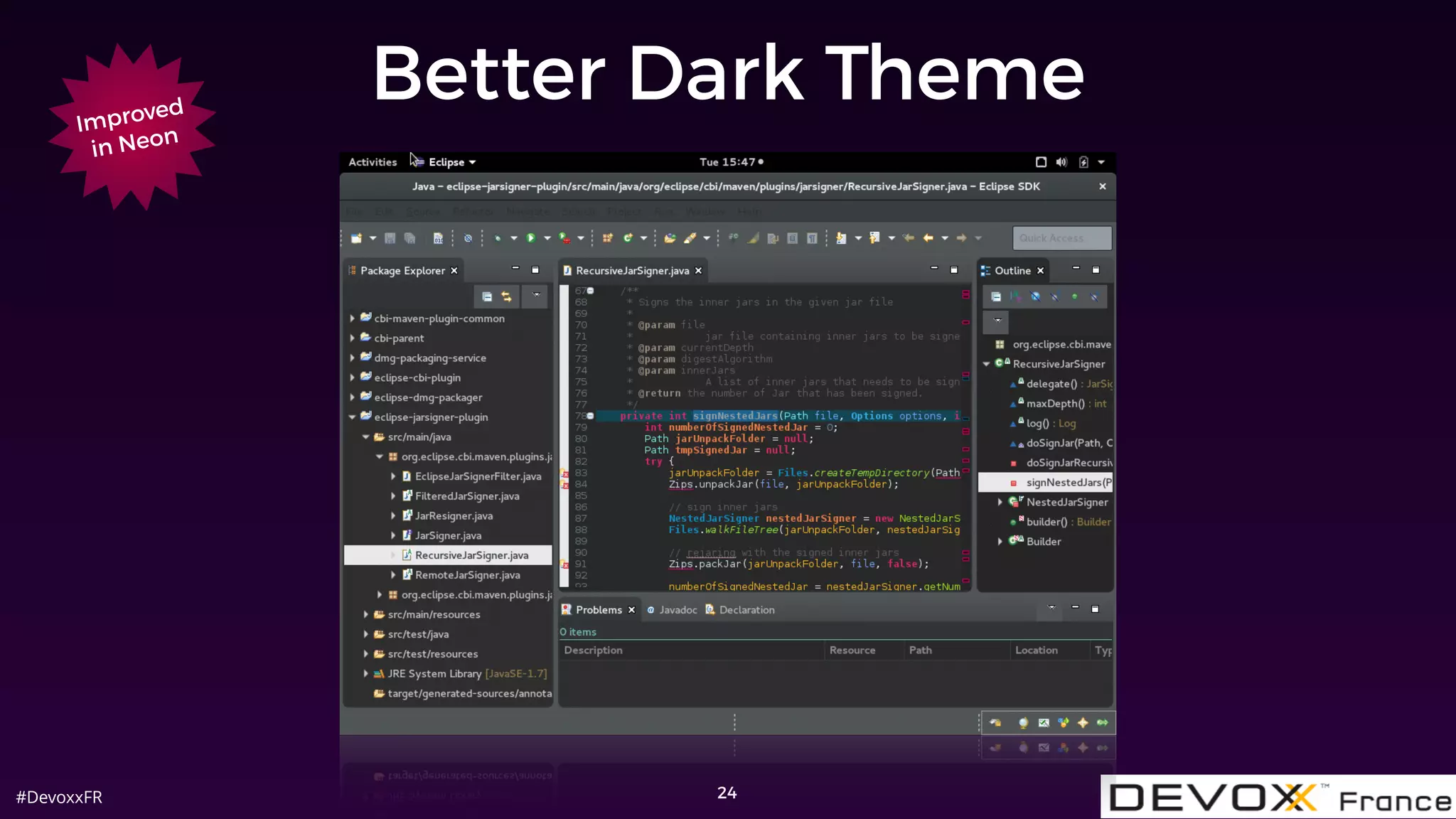Viewport: 1456px width, 819px height.
Task: Click the New Java Package icon
Action: (x=608, y=238)
